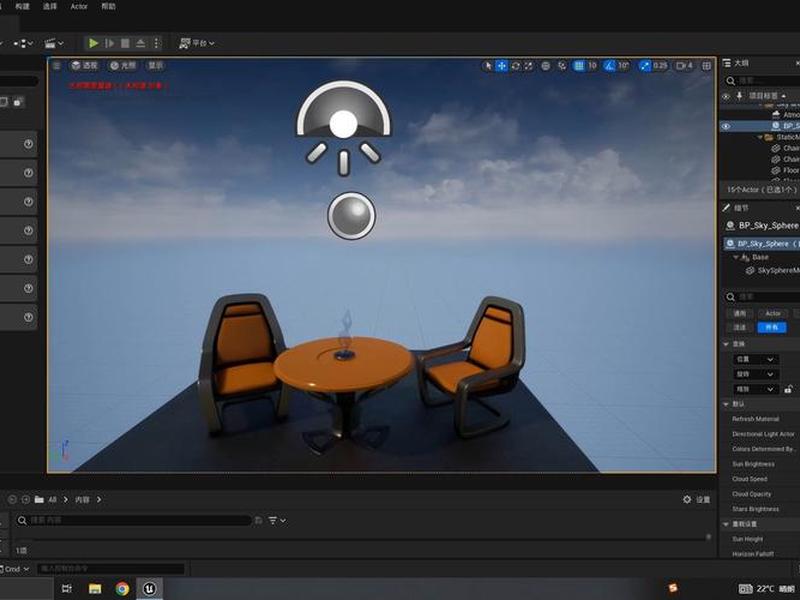Open Content Browser 设置 settings gear
The width and height of the screenshot is (800, 600).
click(x=696, y=499)
